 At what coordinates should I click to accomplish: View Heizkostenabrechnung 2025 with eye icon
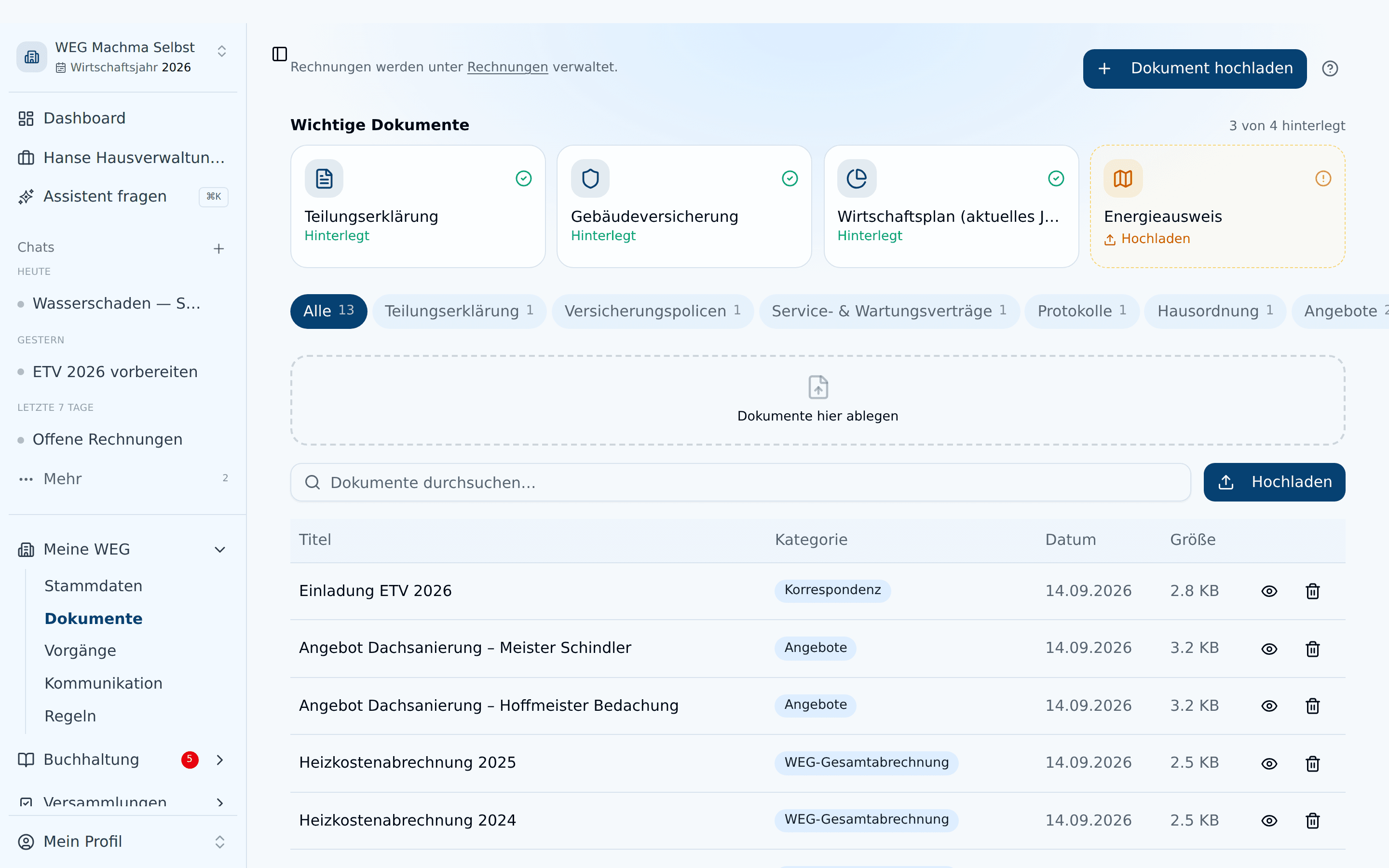coord(1269,763)
